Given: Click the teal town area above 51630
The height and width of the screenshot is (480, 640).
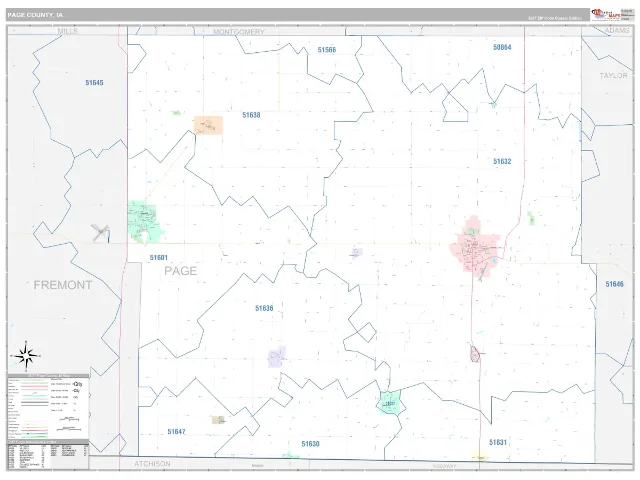Looking at the screenshot, I should [390, 402].
